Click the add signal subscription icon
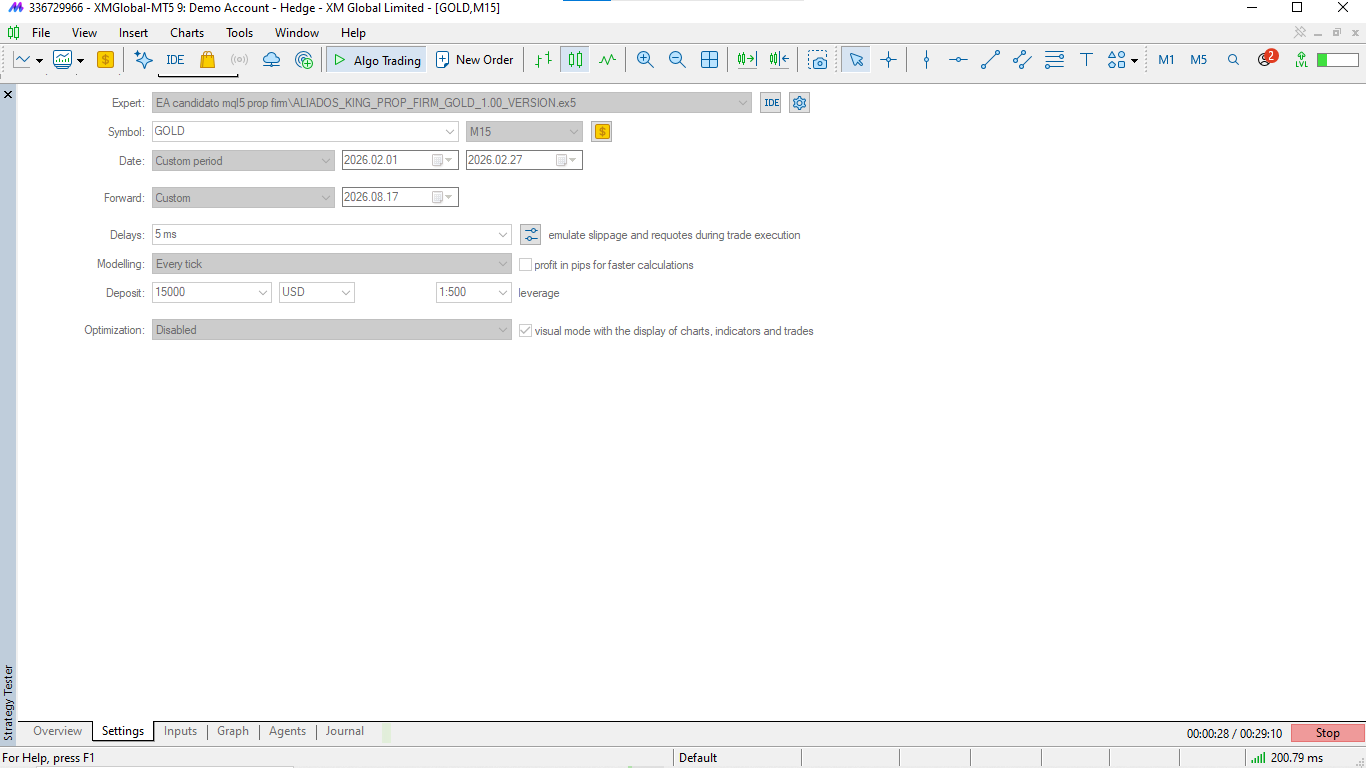 [304, 60]
